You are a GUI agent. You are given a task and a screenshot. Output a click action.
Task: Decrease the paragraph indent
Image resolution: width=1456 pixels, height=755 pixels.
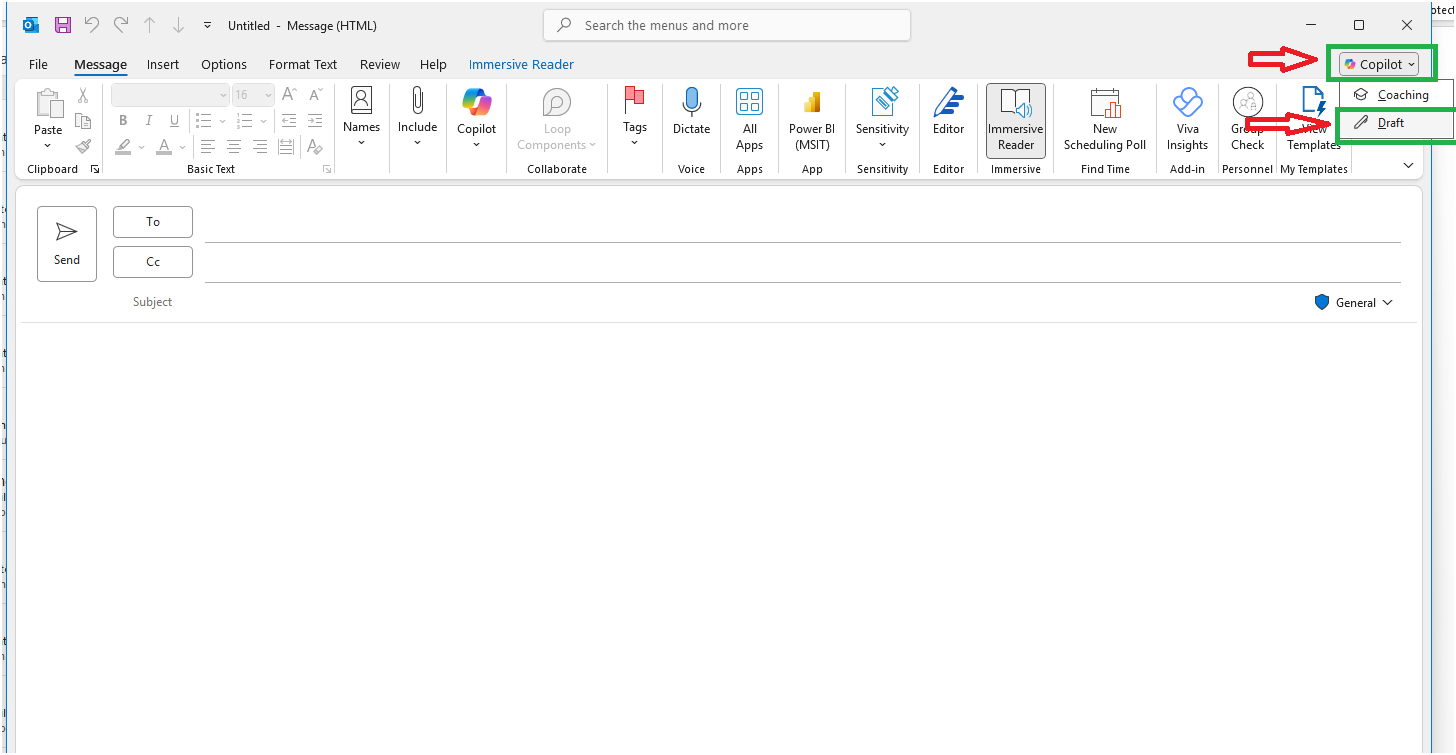point(289,121)
